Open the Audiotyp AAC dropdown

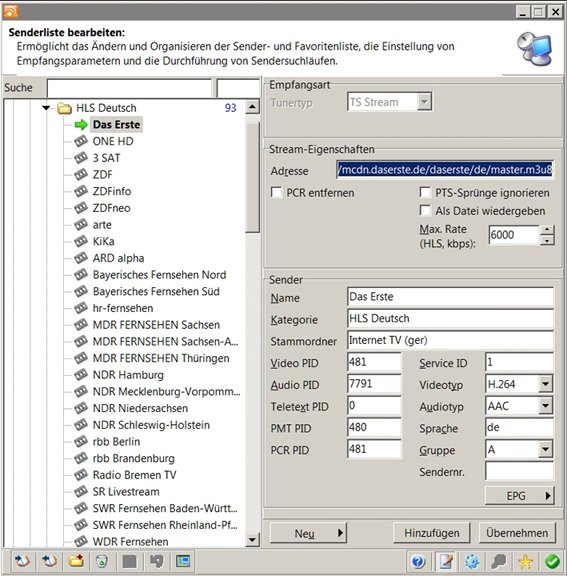(x=546, y=406)
